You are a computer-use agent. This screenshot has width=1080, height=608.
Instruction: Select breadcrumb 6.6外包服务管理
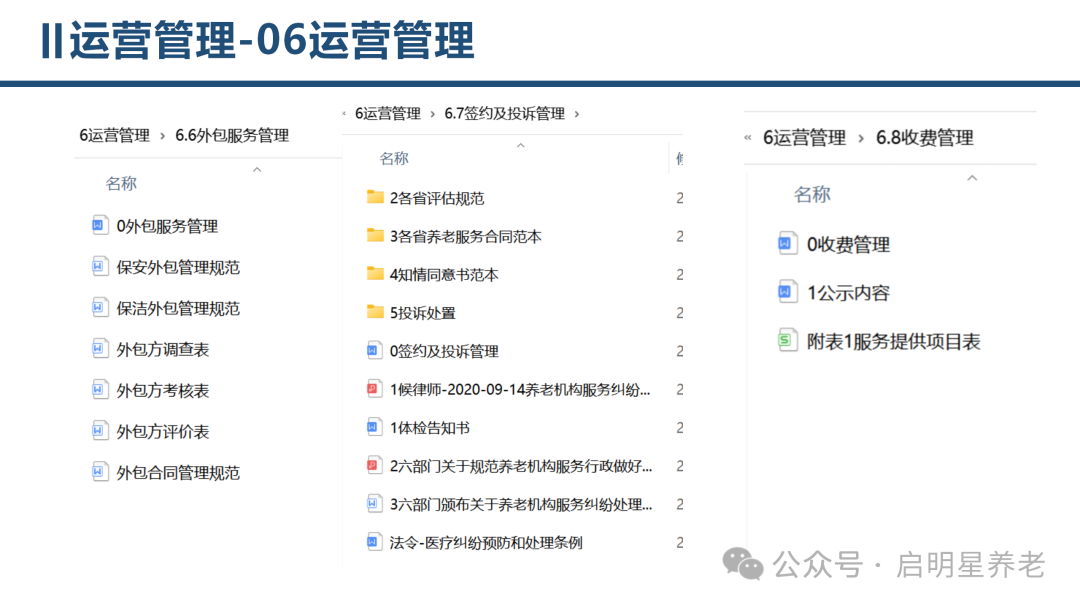pyautogui.click(x=232, y=136)
